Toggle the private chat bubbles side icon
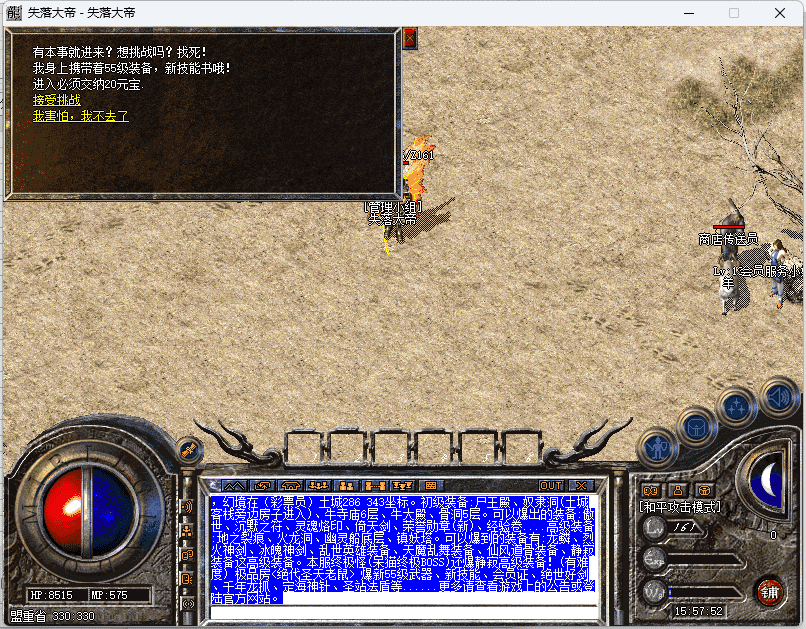Image resolution: width=806 pixels, height=629 pixels. pos(187,555)
